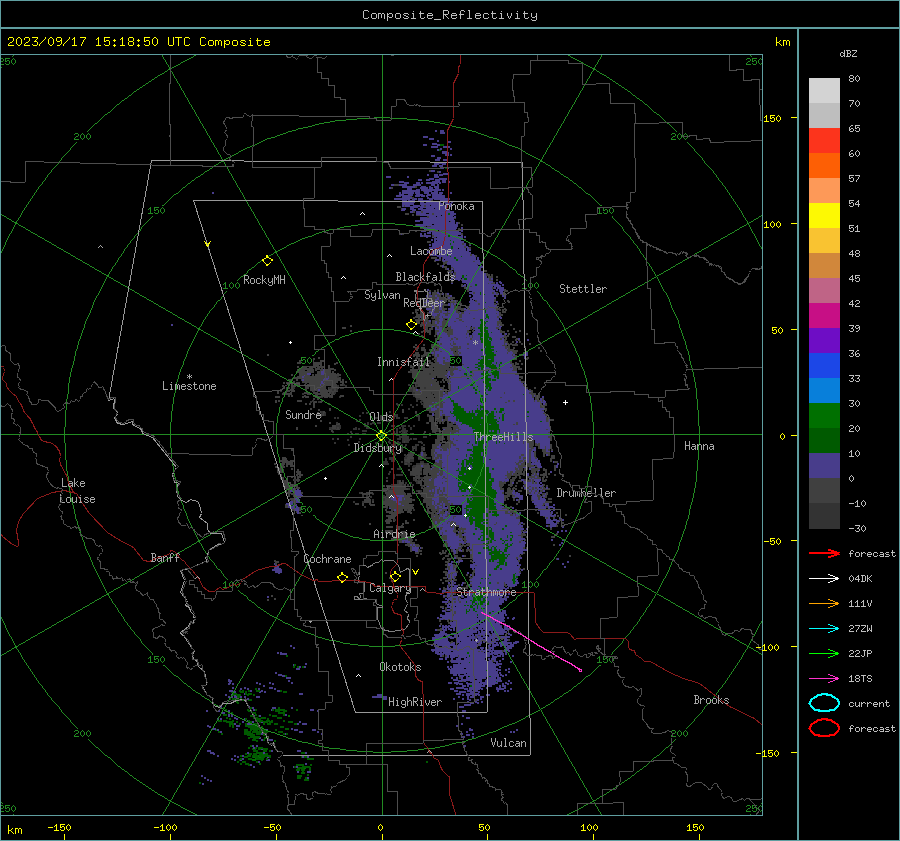Click the Ponoka city label
This screenshot has width=900, height=841.
tap(456, 206)
